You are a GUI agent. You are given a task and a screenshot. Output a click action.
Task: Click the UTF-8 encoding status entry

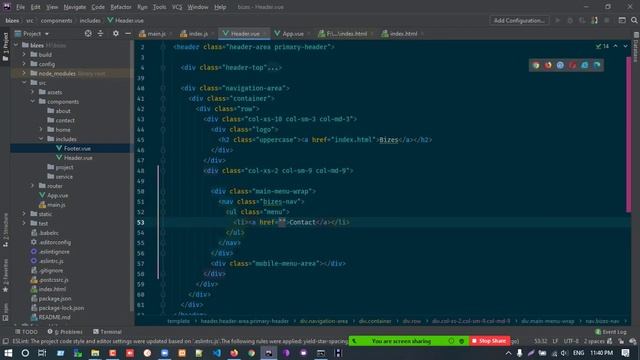(571, 341)
